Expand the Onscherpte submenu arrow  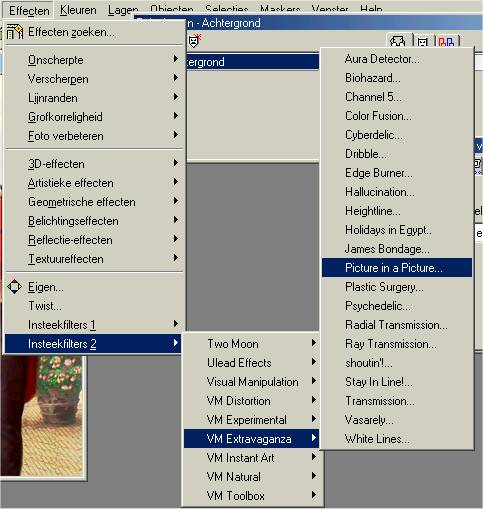[x=176, y=59]
